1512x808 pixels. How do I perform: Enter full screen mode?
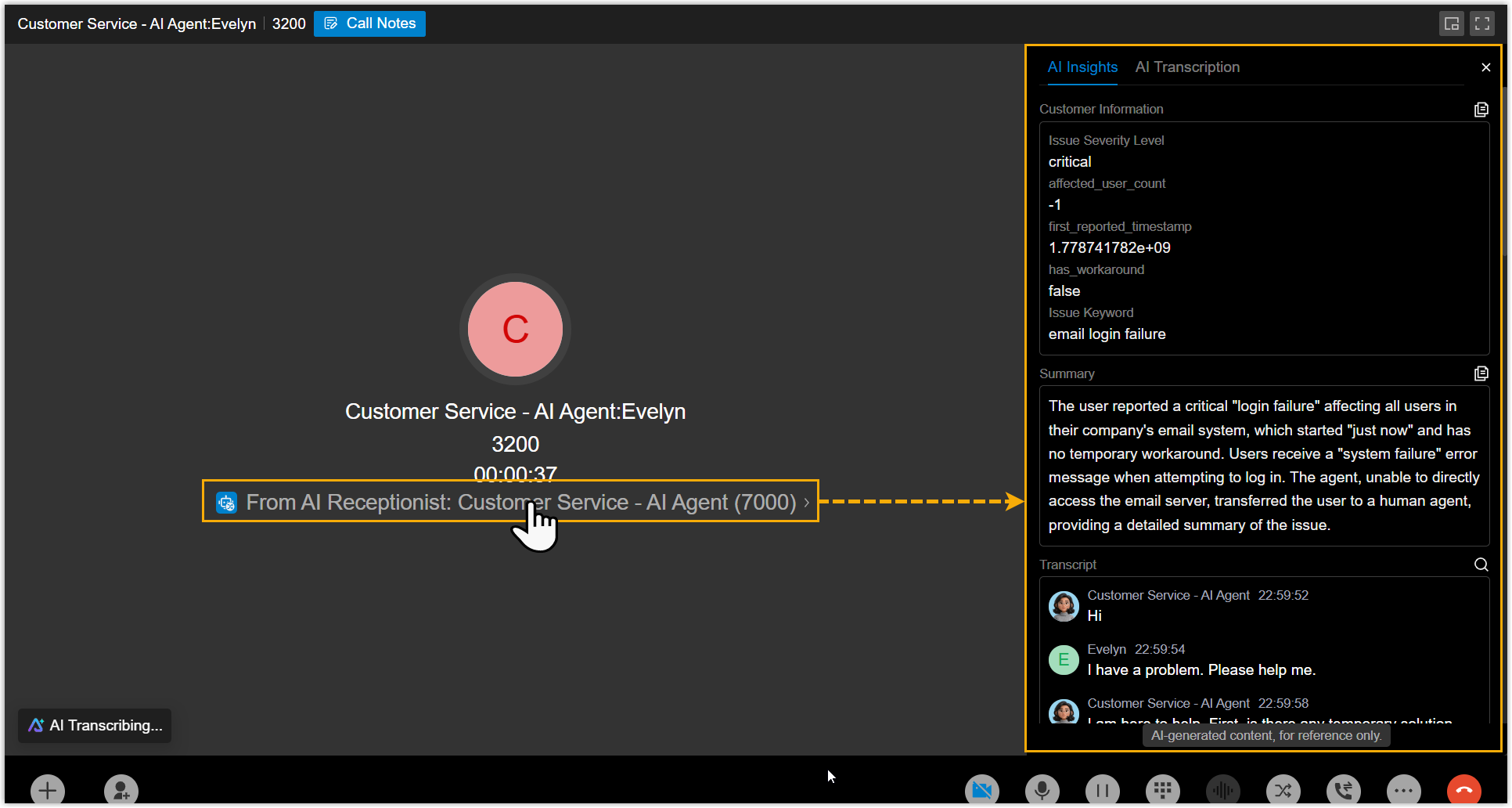coord(1482,23)
